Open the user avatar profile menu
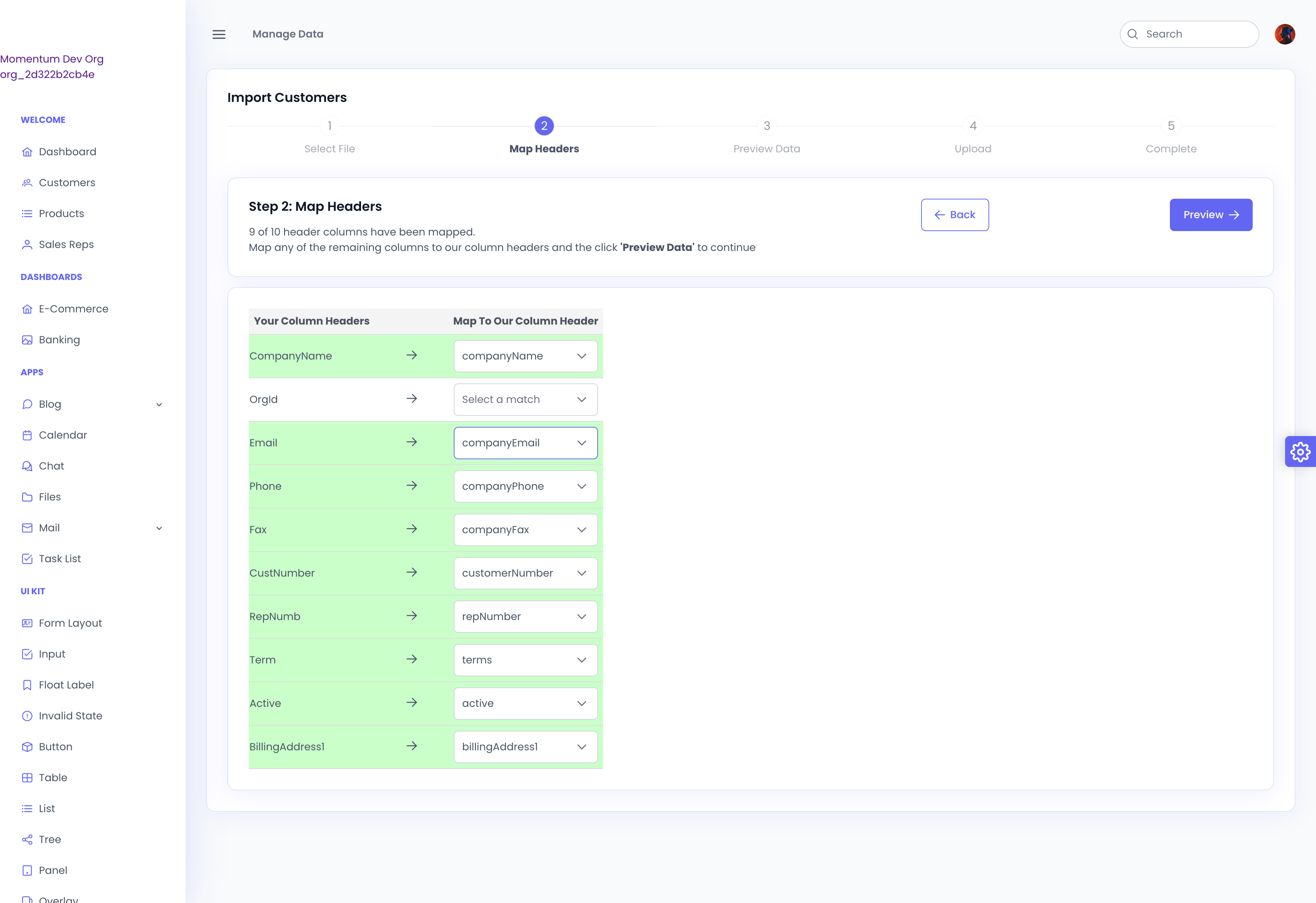Viewport: 1316px width, 903px height. point(1284,34)
